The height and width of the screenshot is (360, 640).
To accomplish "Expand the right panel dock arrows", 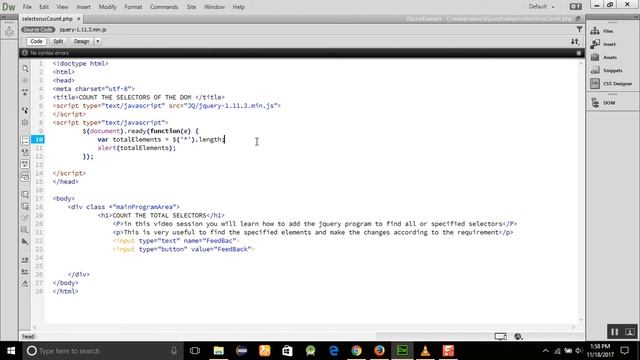I will [x=636, y=17].
